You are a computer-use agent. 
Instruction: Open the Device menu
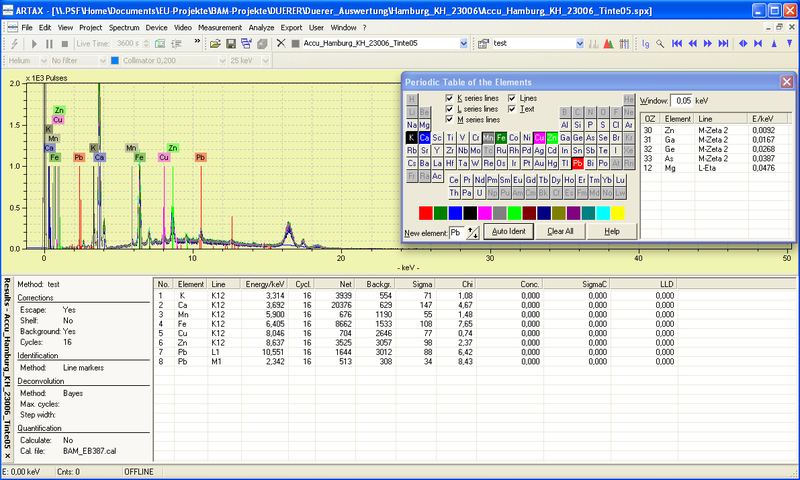click(156, 28)
